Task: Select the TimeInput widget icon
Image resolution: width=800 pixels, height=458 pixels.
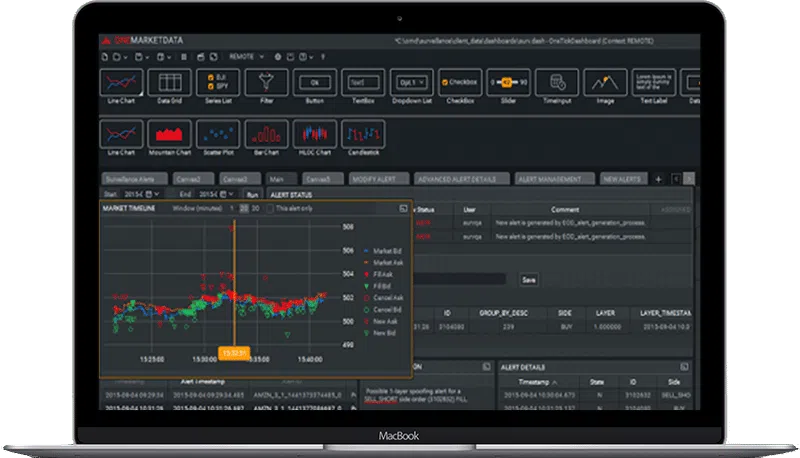Action: pyautogui.click(x=556, y=82)
